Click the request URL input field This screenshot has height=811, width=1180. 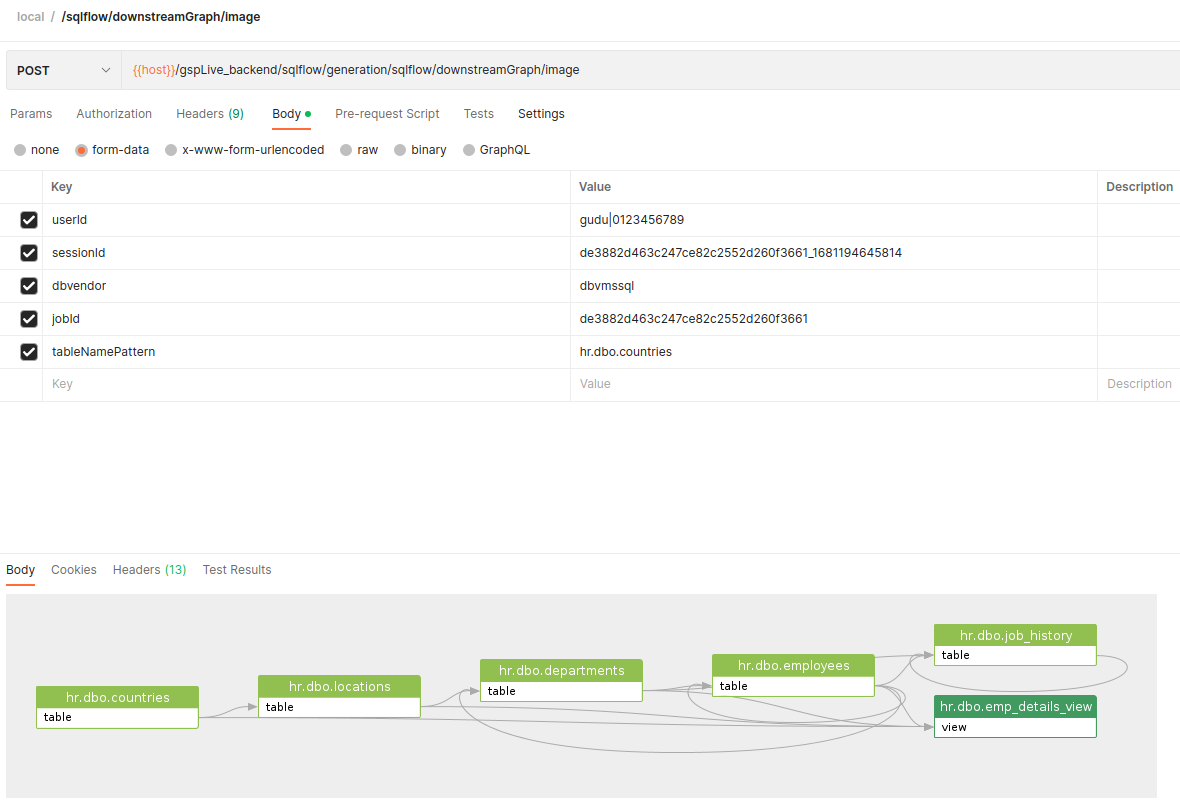pos(650,70)
